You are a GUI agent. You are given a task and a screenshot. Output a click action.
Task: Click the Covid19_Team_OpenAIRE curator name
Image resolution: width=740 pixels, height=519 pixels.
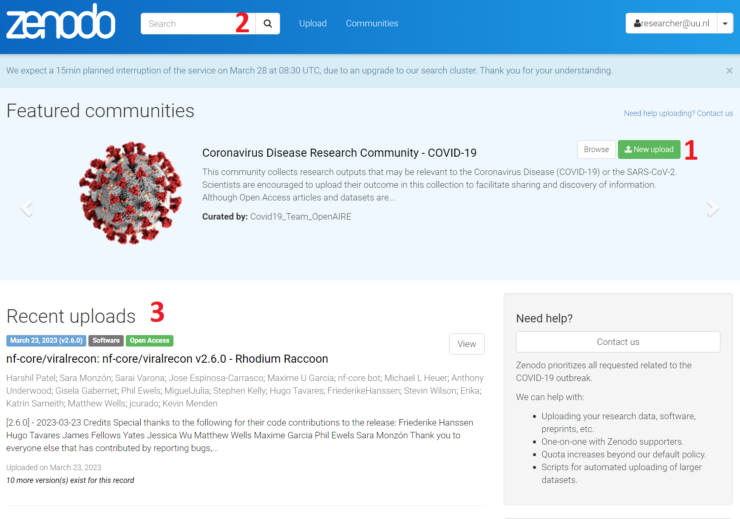click(301, 217)
